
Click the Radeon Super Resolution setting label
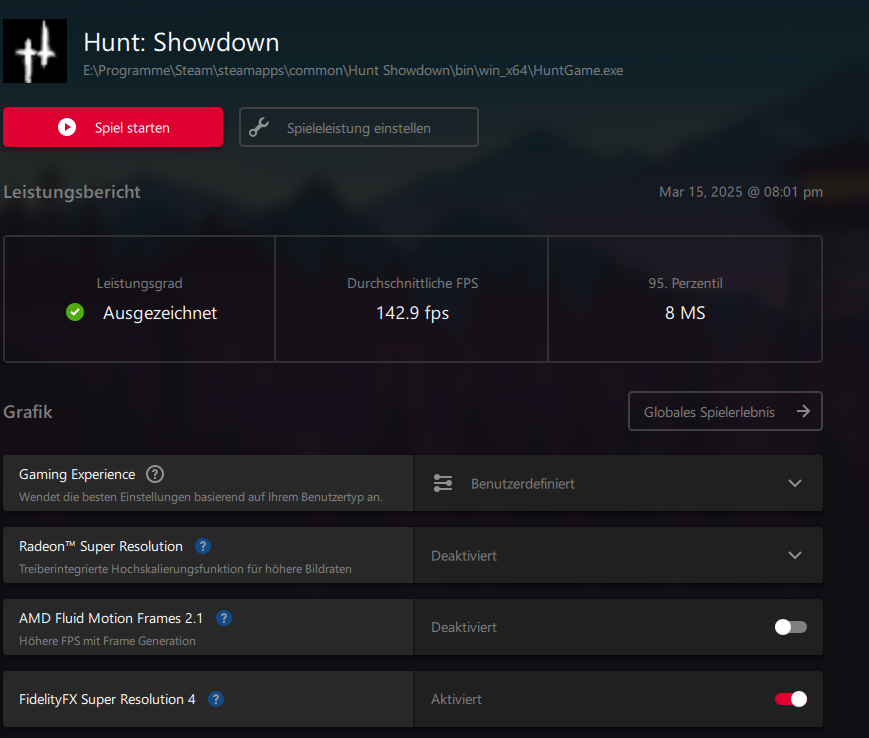101,546
